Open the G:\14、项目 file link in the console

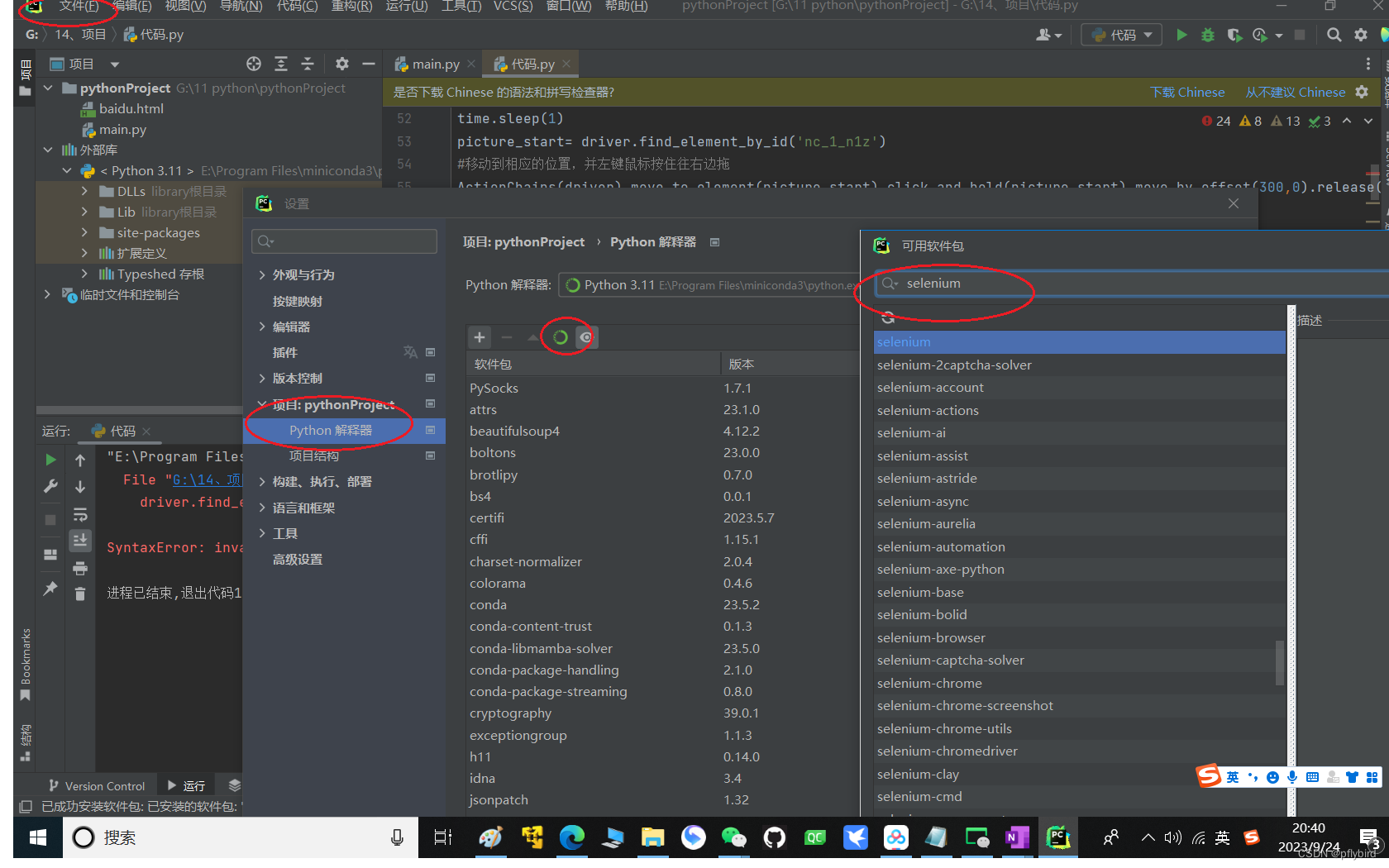[x=207, y=479]
